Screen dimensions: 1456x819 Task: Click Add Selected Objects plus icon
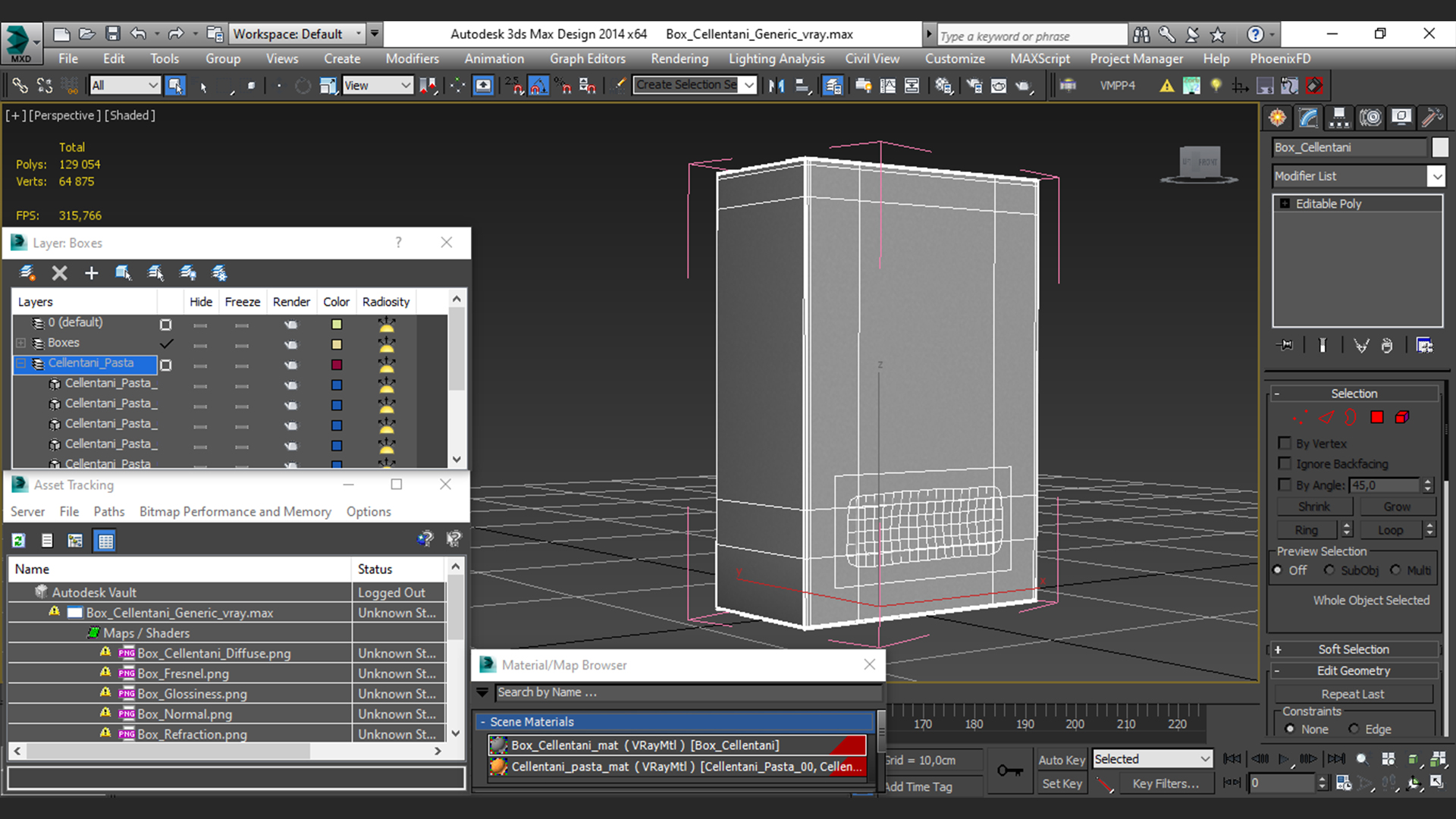[x=91, y=273]
